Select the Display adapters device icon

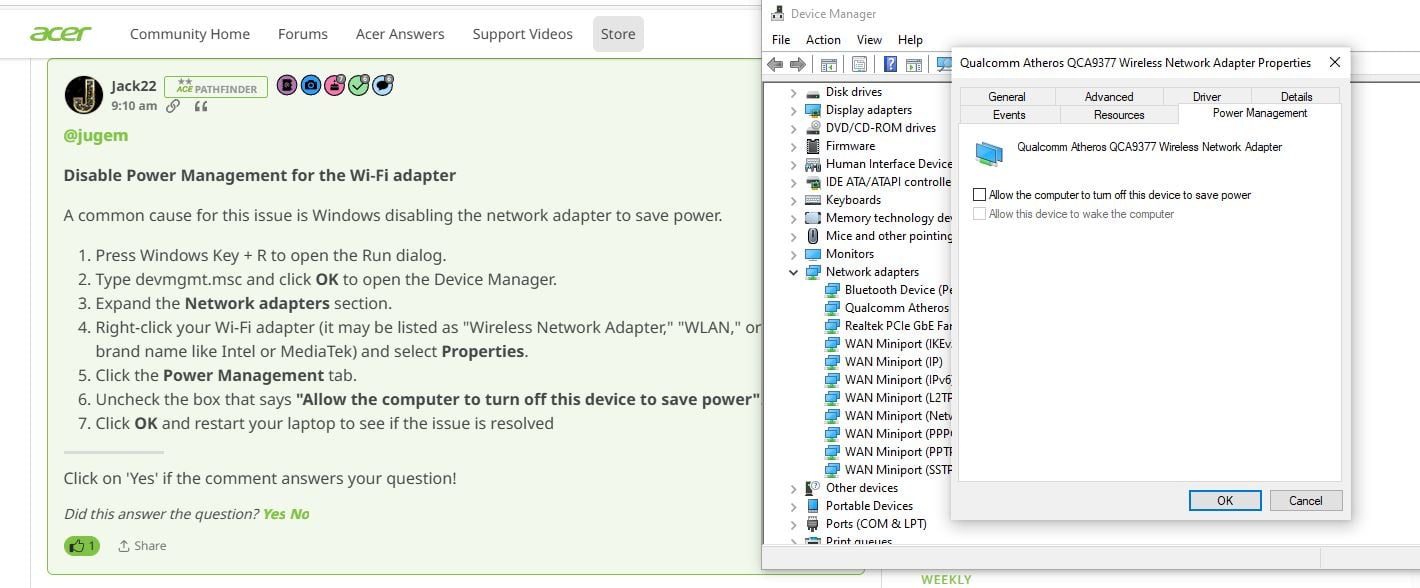(813, 110)
